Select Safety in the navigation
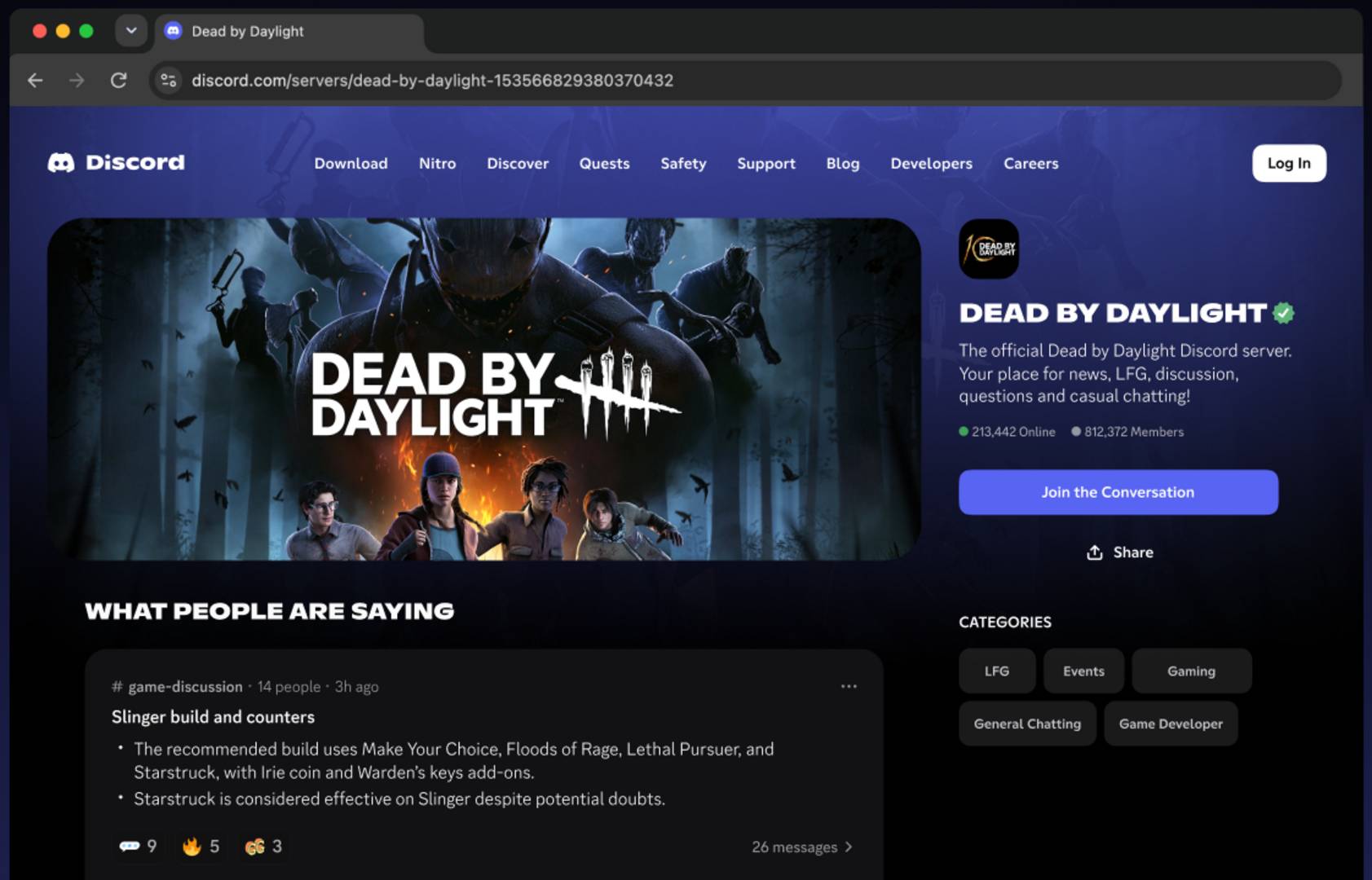The image size is (1372, 880). 683,164
